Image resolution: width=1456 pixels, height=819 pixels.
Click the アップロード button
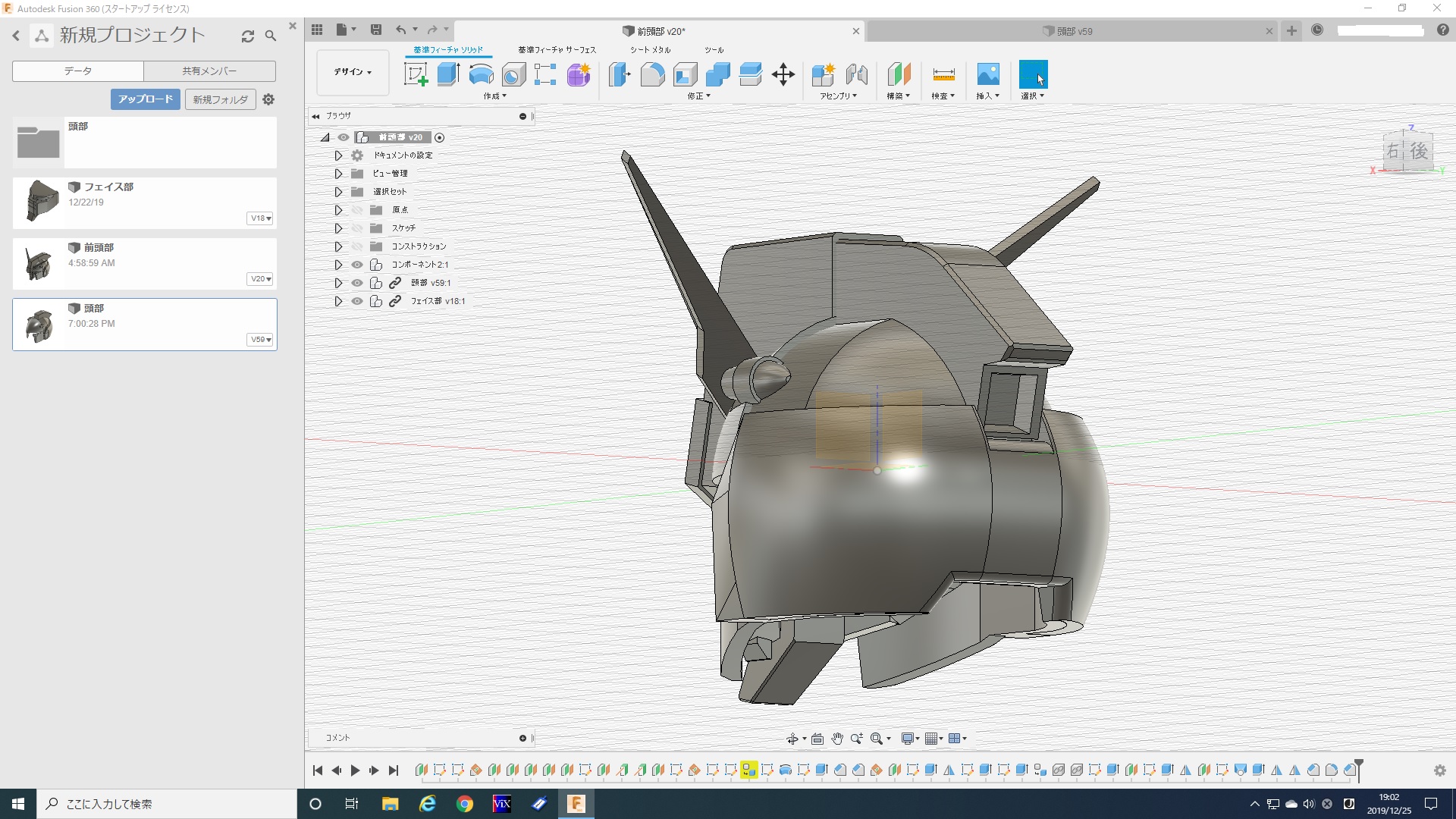pyautogui.click(x=145, y=99)
